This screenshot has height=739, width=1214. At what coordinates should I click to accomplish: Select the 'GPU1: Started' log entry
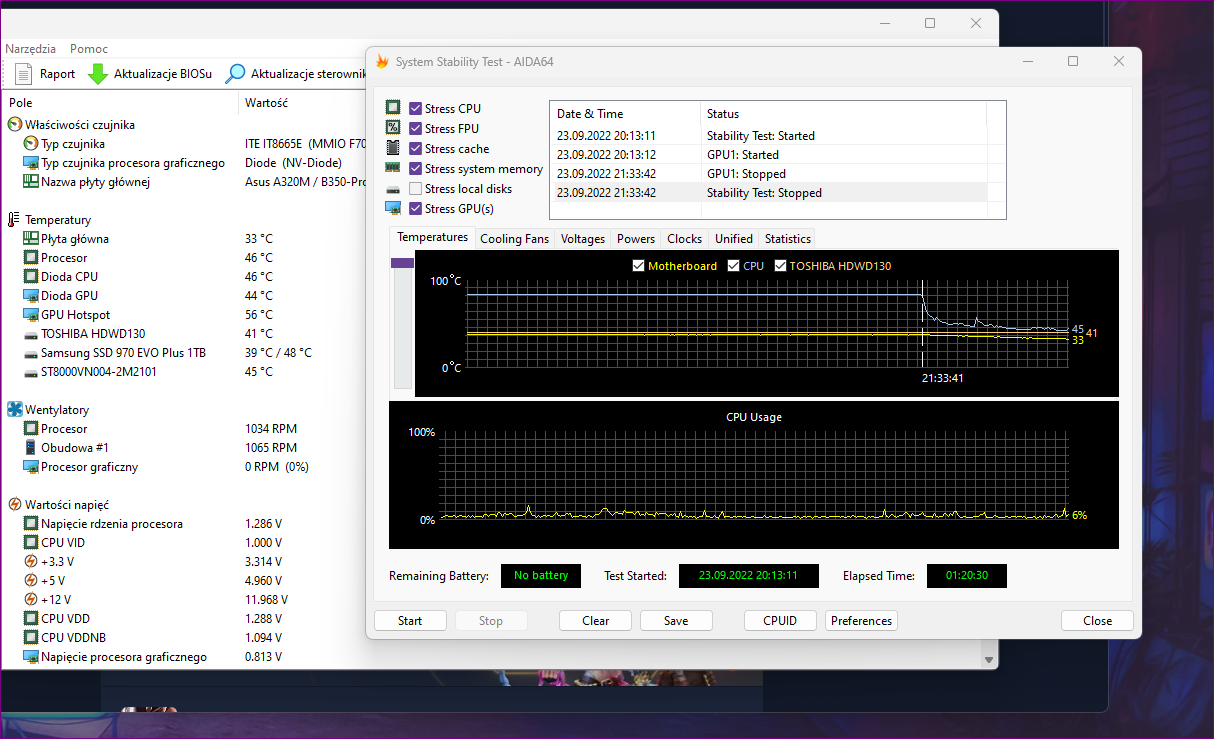pos(768,155)
